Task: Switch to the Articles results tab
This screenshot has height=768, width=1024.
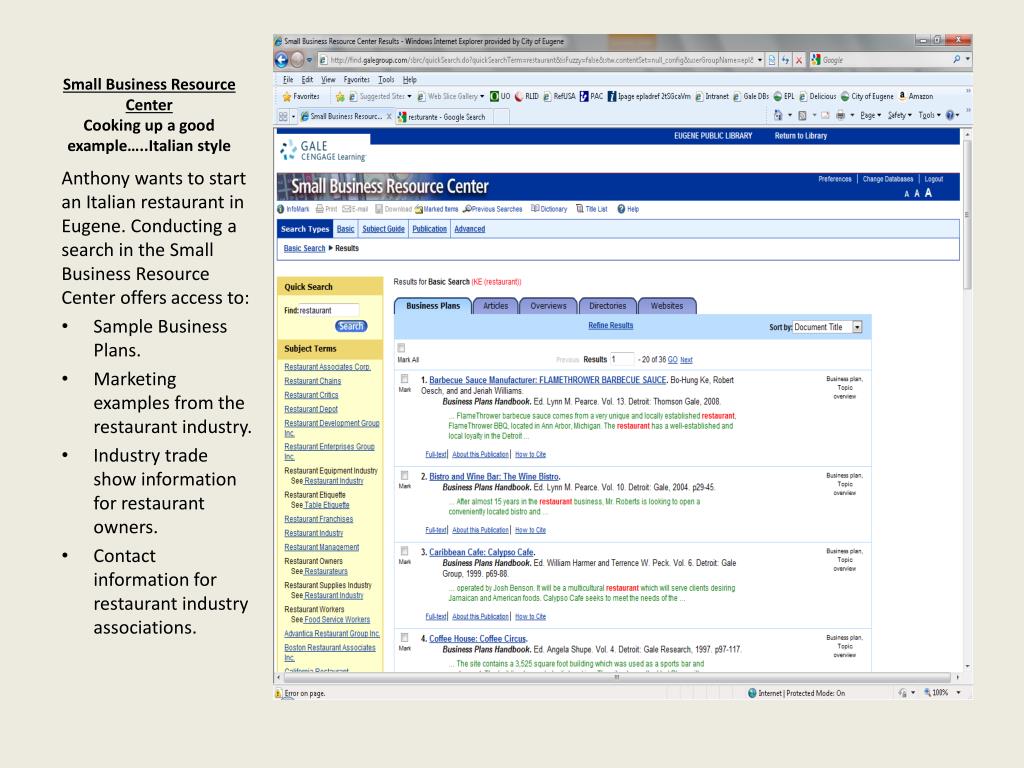Action: coord(496,306)
